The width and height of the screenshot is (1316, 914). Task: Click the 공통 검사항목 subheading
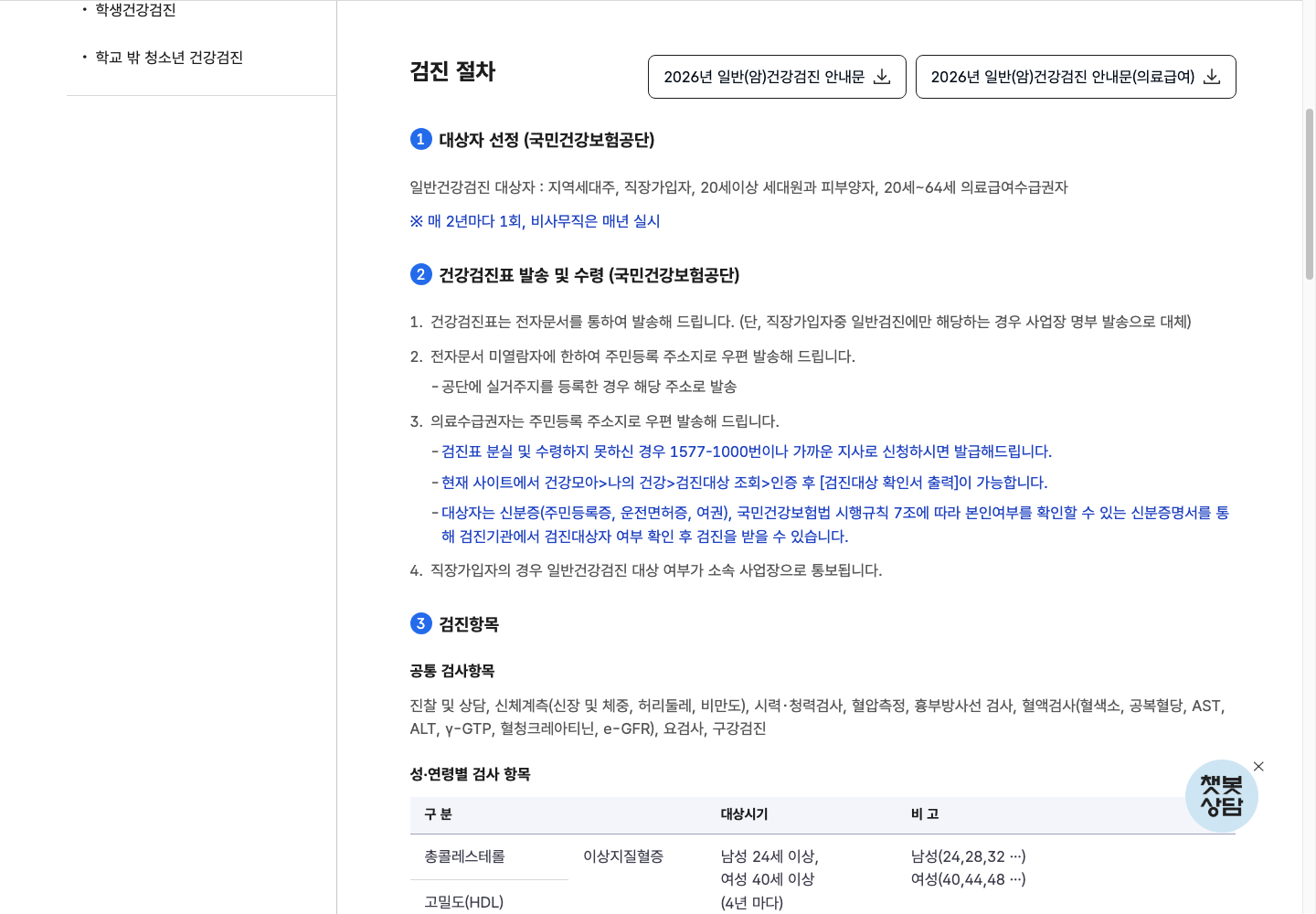(452, 671)
